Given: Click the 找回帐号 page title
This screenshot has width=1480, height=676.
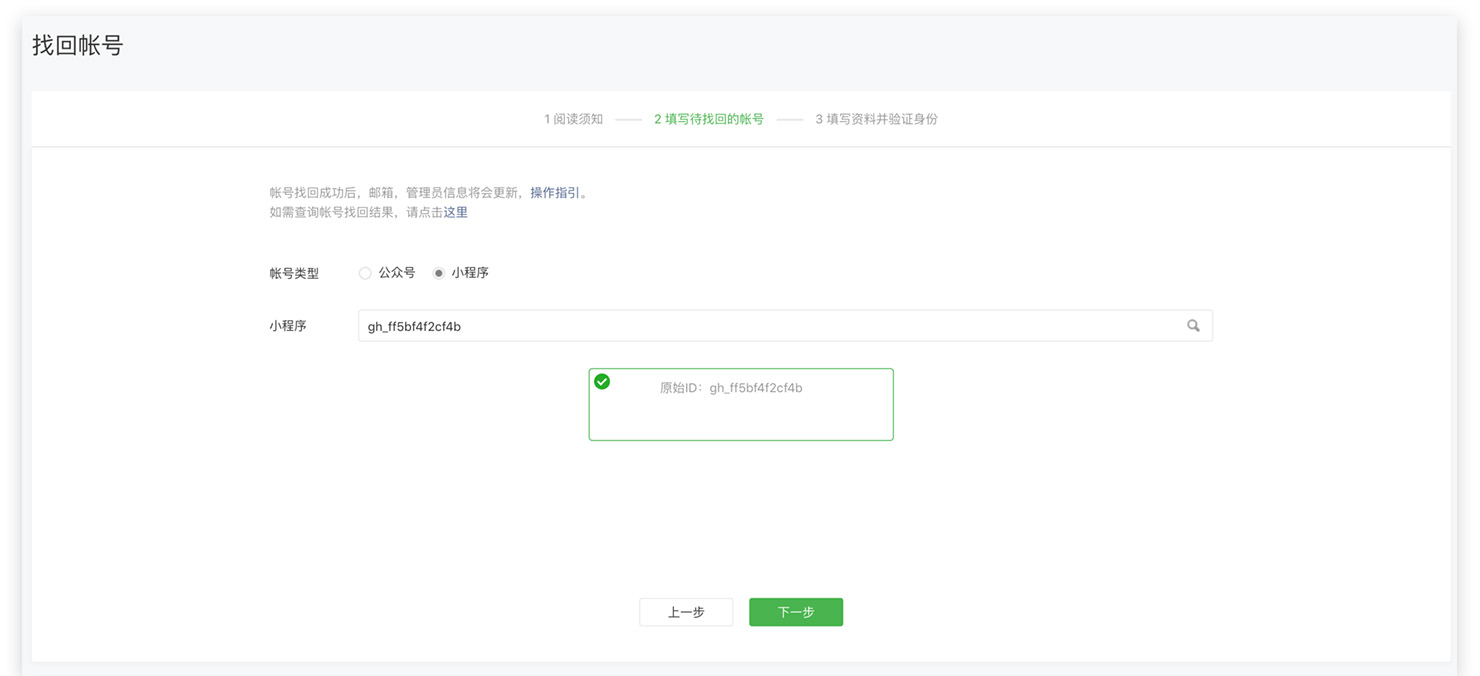Looking at the screenshot, I should point(77,45).
